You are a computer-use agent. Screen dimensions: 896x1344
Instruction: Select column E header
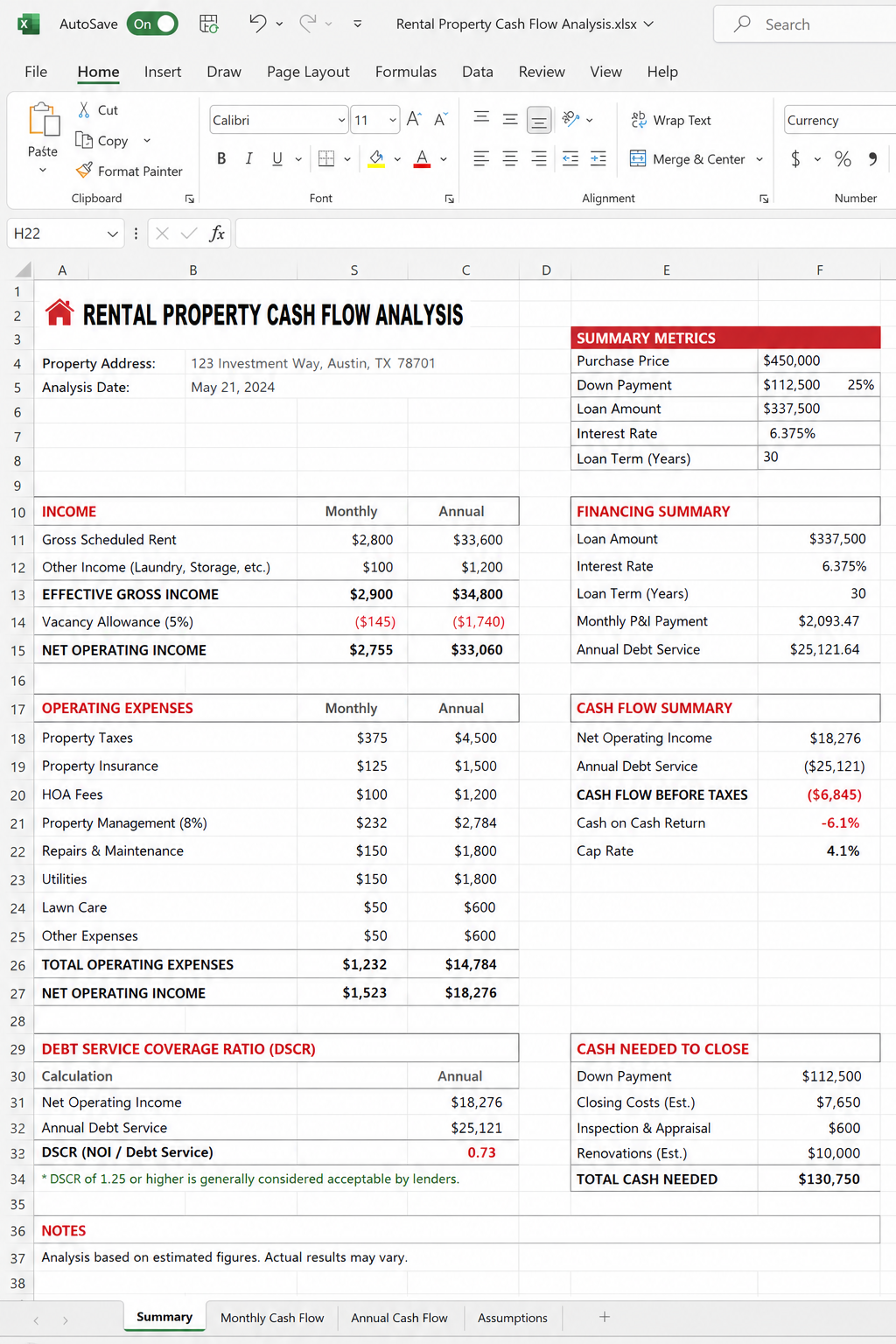tap(666, 270)
